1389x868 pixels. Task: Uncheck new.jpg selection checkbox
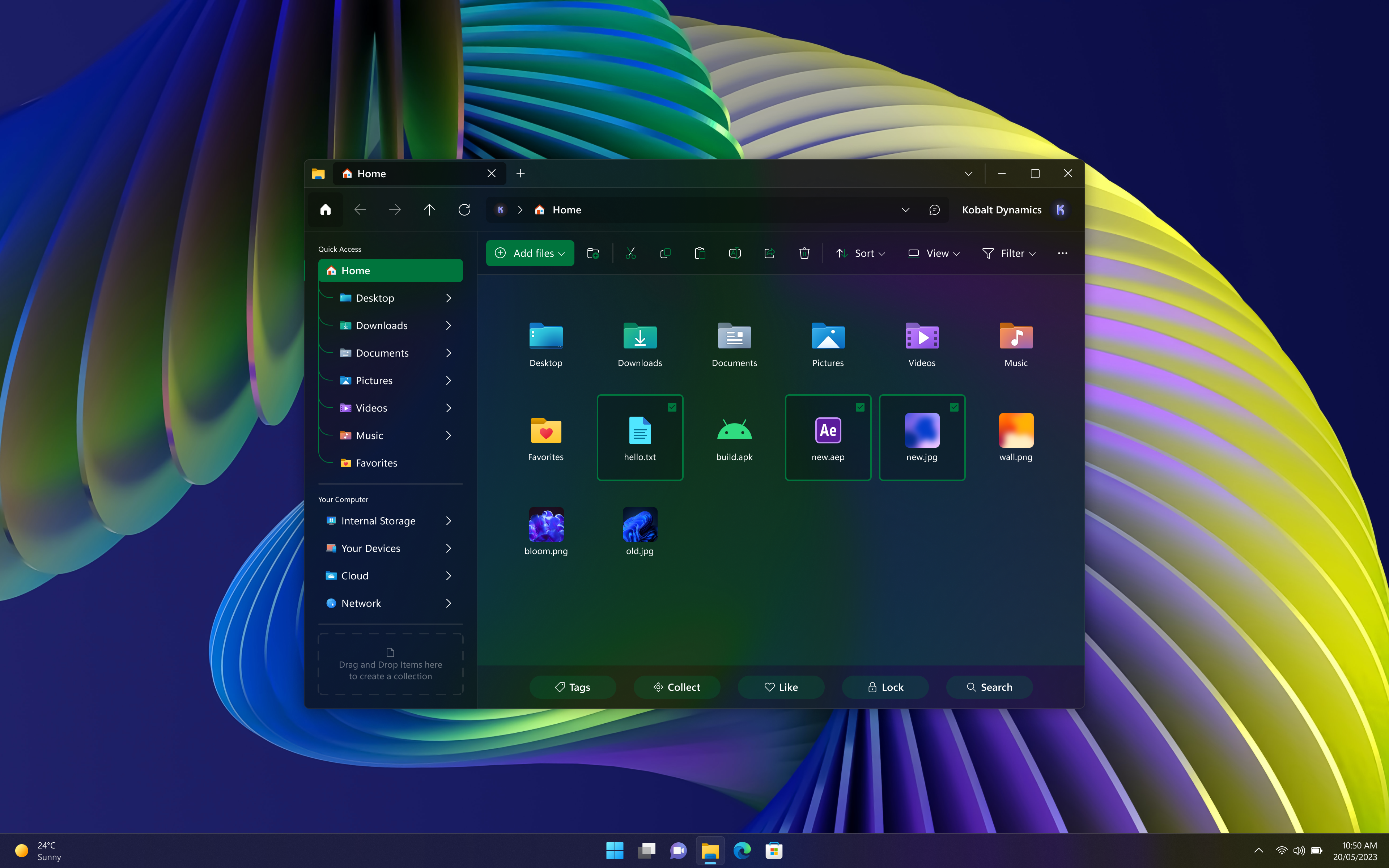954,407
